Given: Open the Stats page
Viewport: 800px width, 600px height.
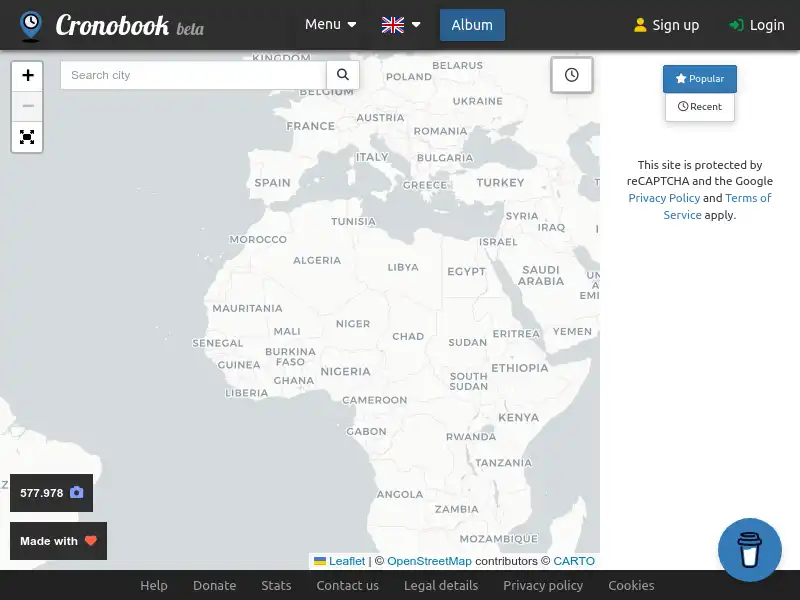Looking at the screenshot, I should coord(276,585).
